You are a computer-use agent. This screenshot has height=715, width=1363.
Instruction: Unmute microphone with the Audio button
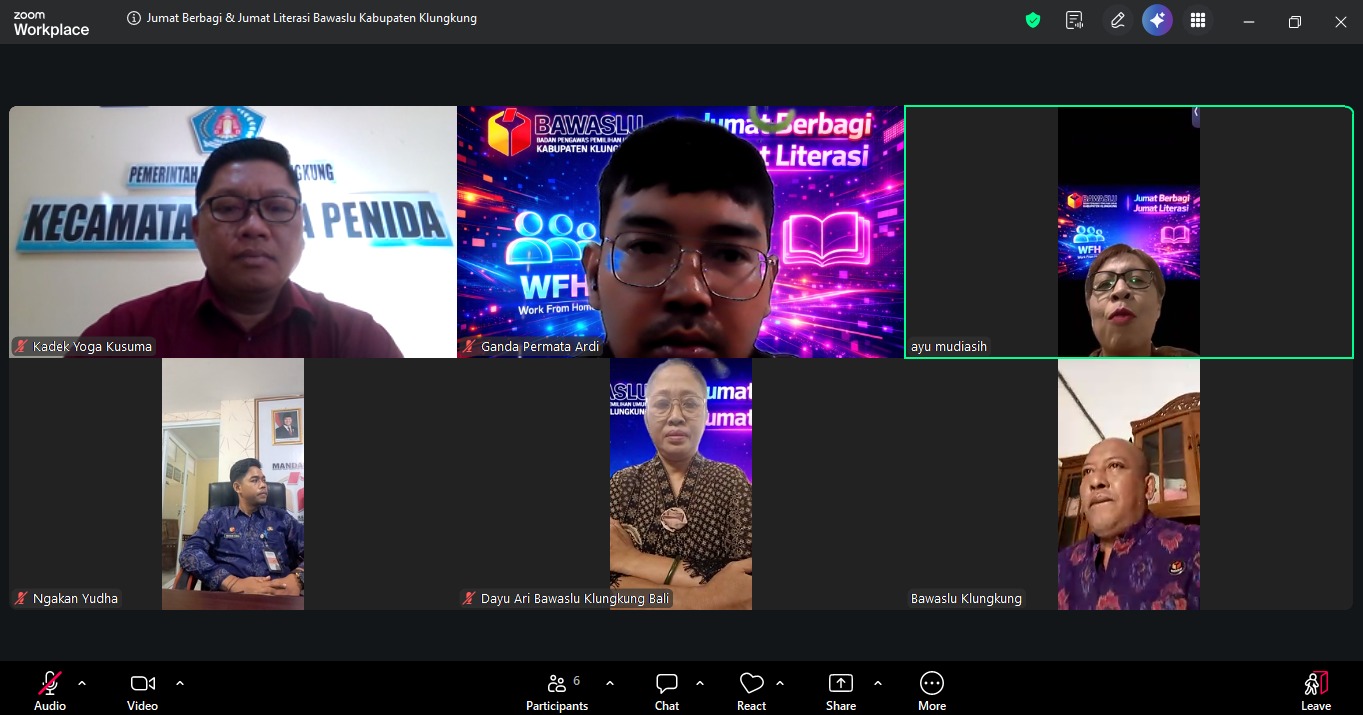50,691
